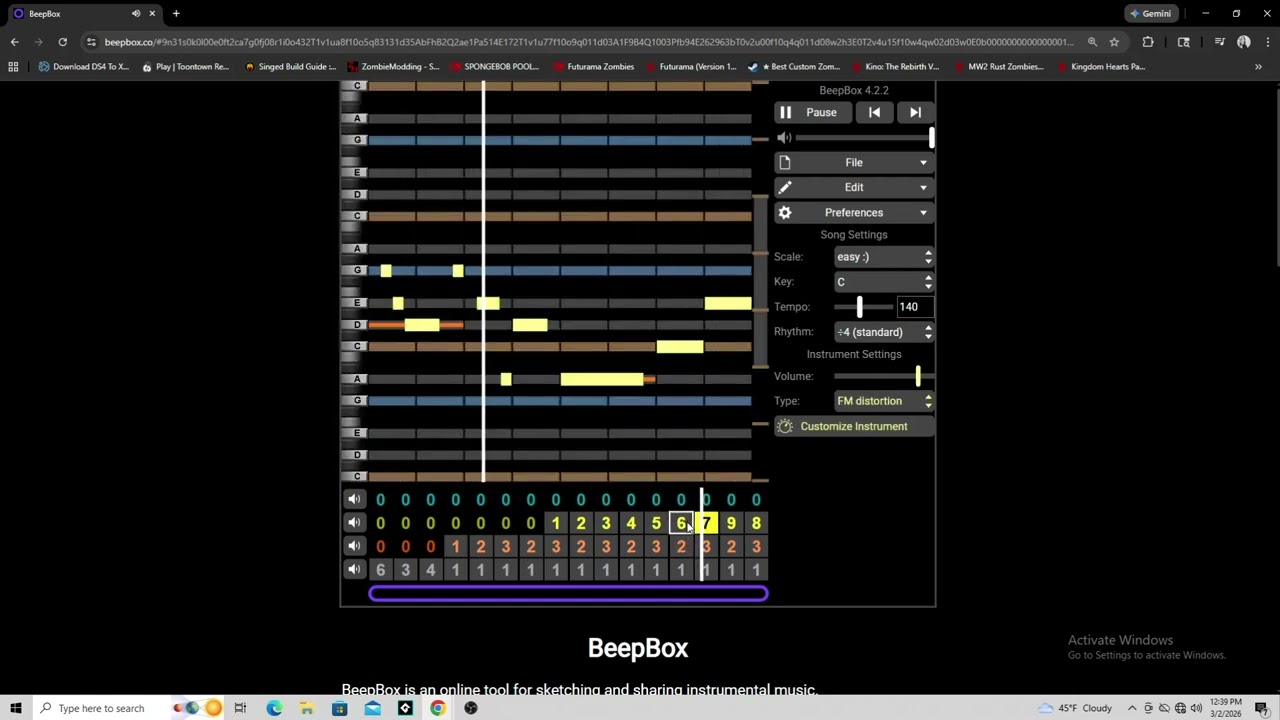Open notifications center icon
The image size is (1280, 720).
(x=1262, y=708)
